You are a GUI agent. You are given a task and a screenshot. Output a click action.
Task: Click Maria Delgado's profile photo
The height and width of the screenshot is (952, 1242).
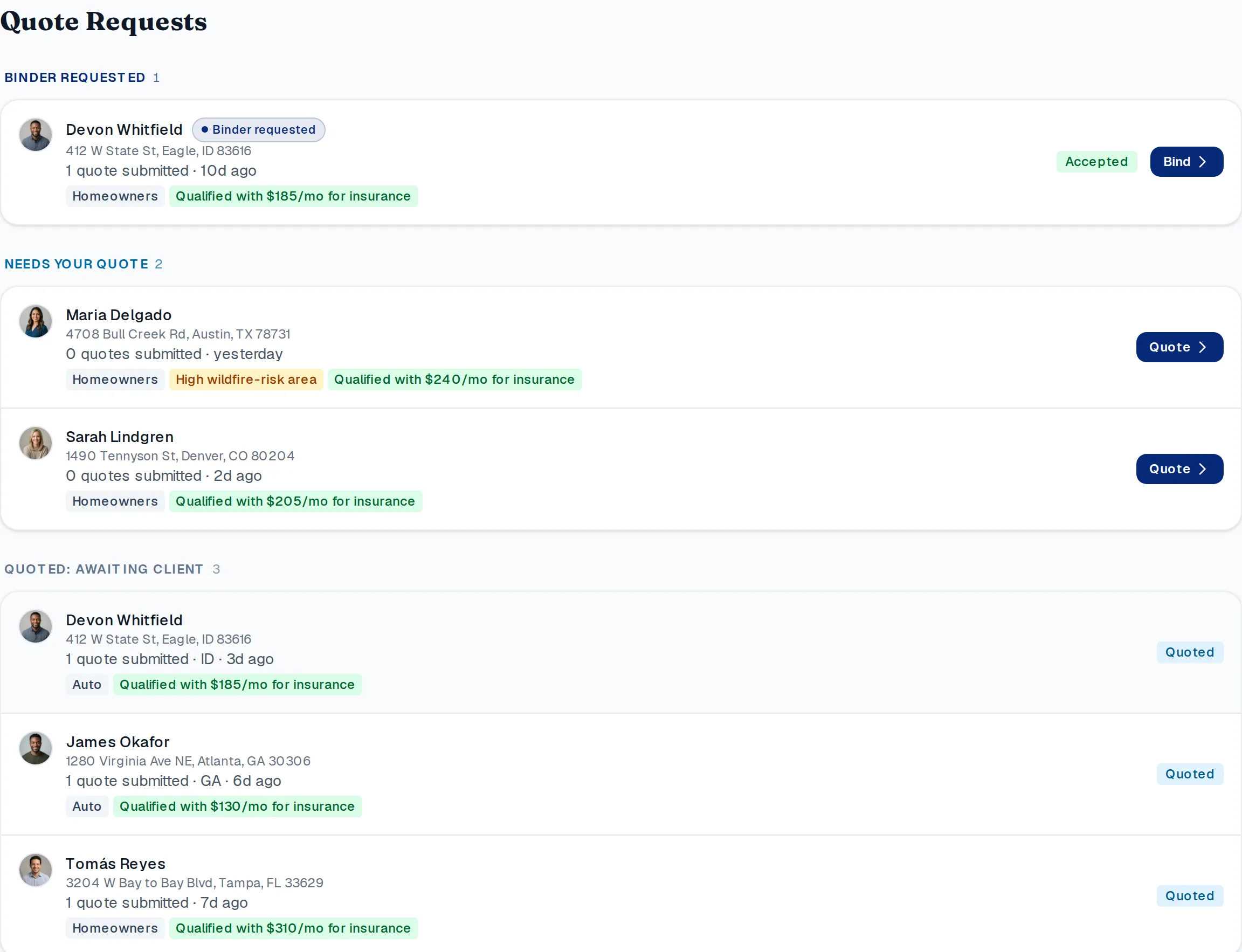coord(36,321)
